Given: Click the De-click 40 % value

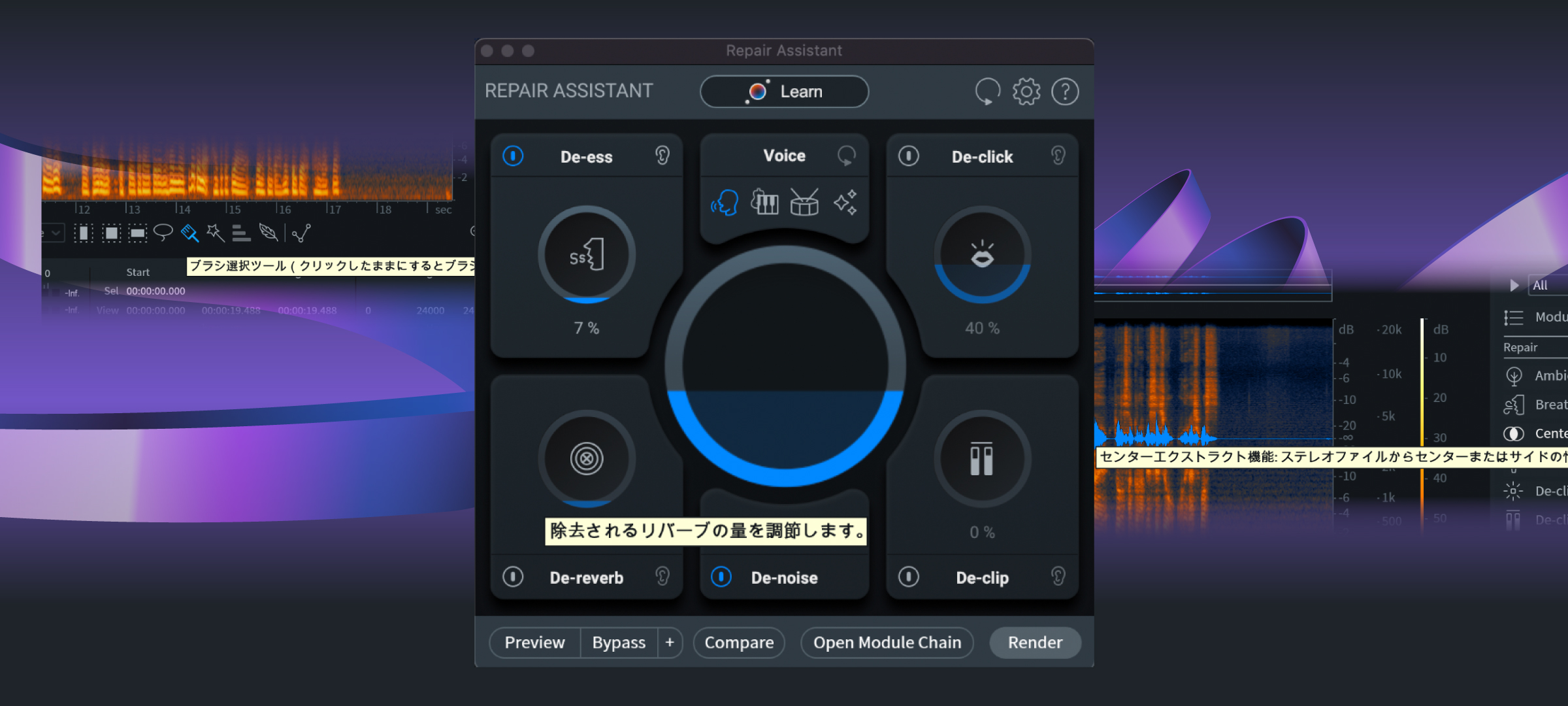Looking at the screenshot, I should point(982,328).
